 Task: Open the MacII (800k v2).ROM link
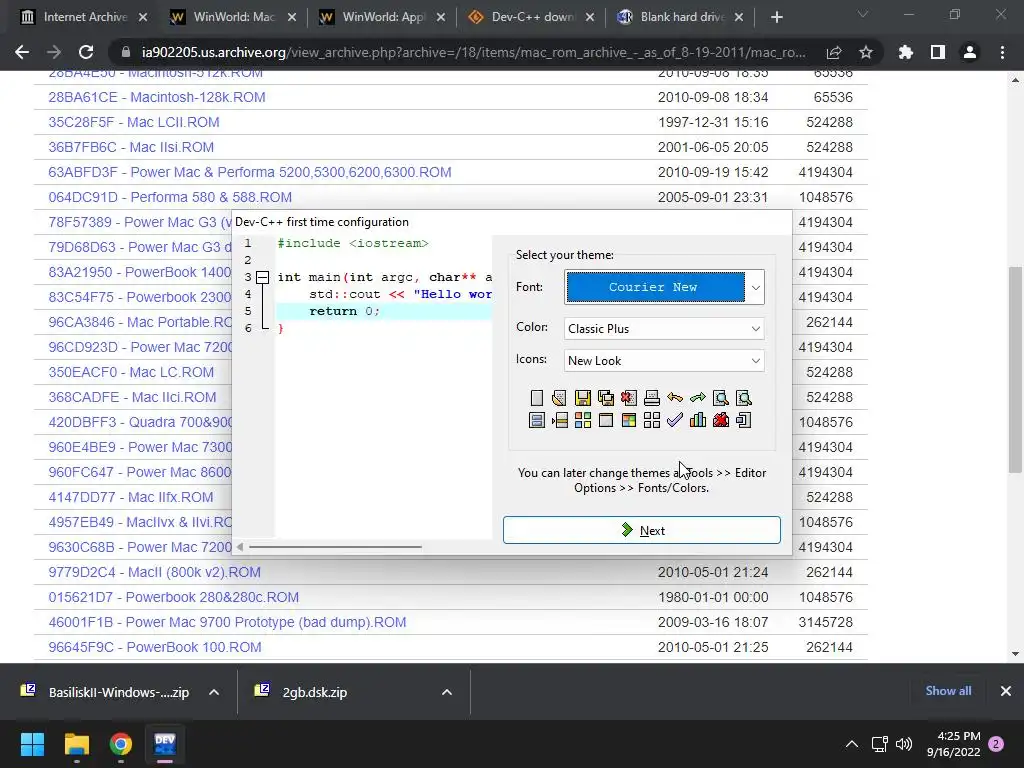[154, 572]
